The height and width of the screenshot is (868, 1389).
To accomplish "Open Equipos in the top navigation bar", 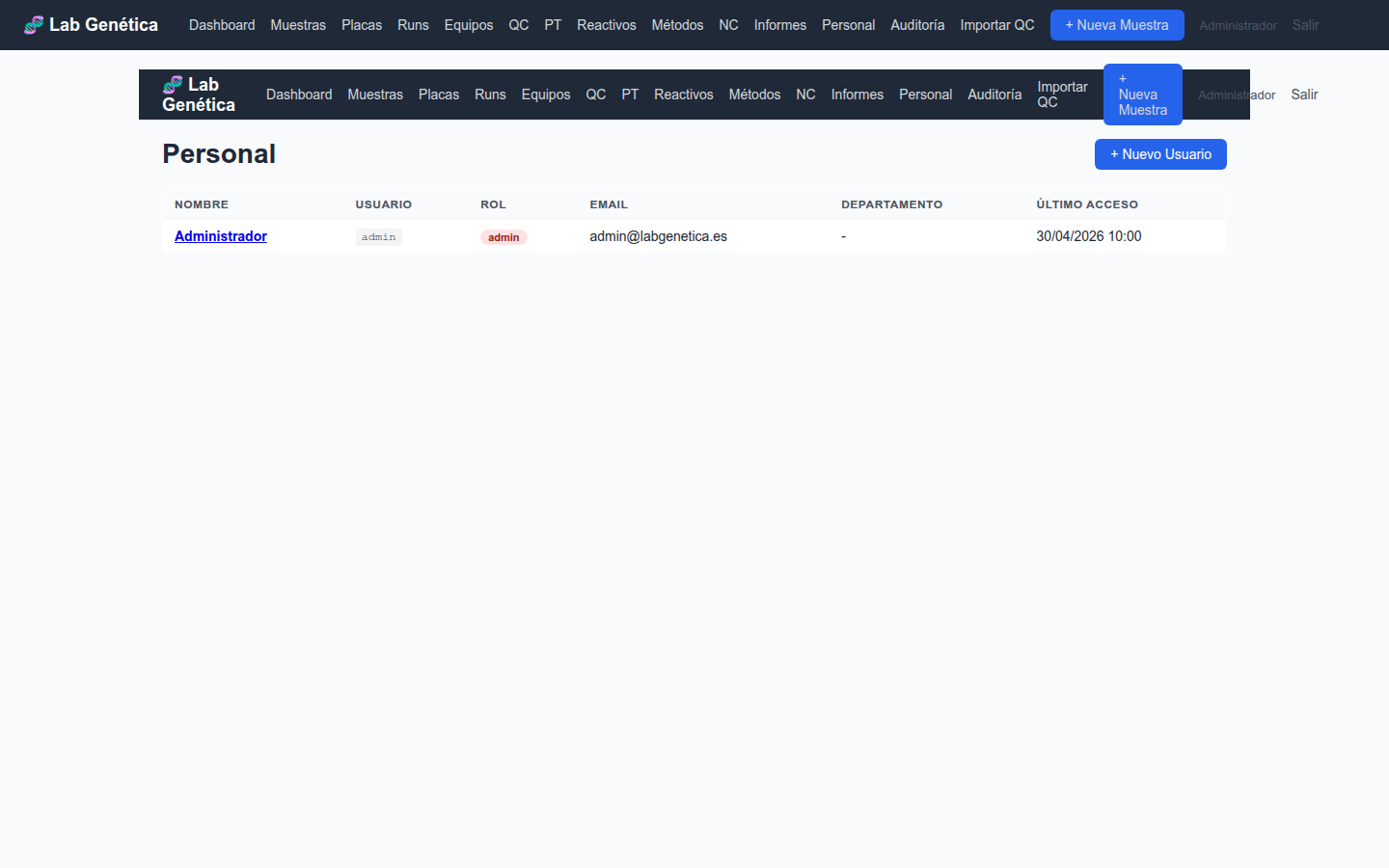I will (x=469, y=25).
